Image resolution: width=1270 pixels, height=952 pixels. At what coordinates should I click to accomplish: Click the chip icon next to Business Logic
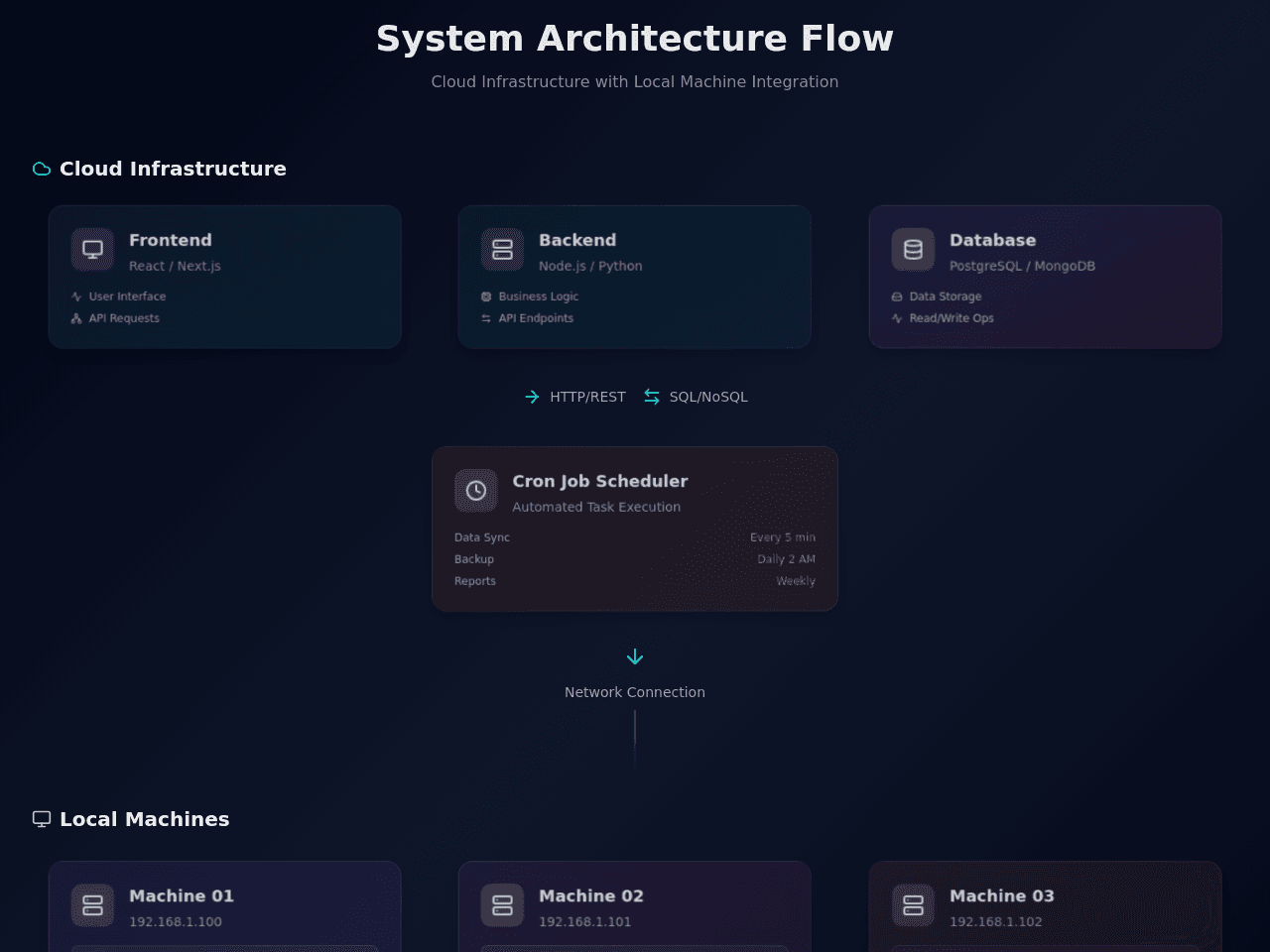[x=486, y=297]
